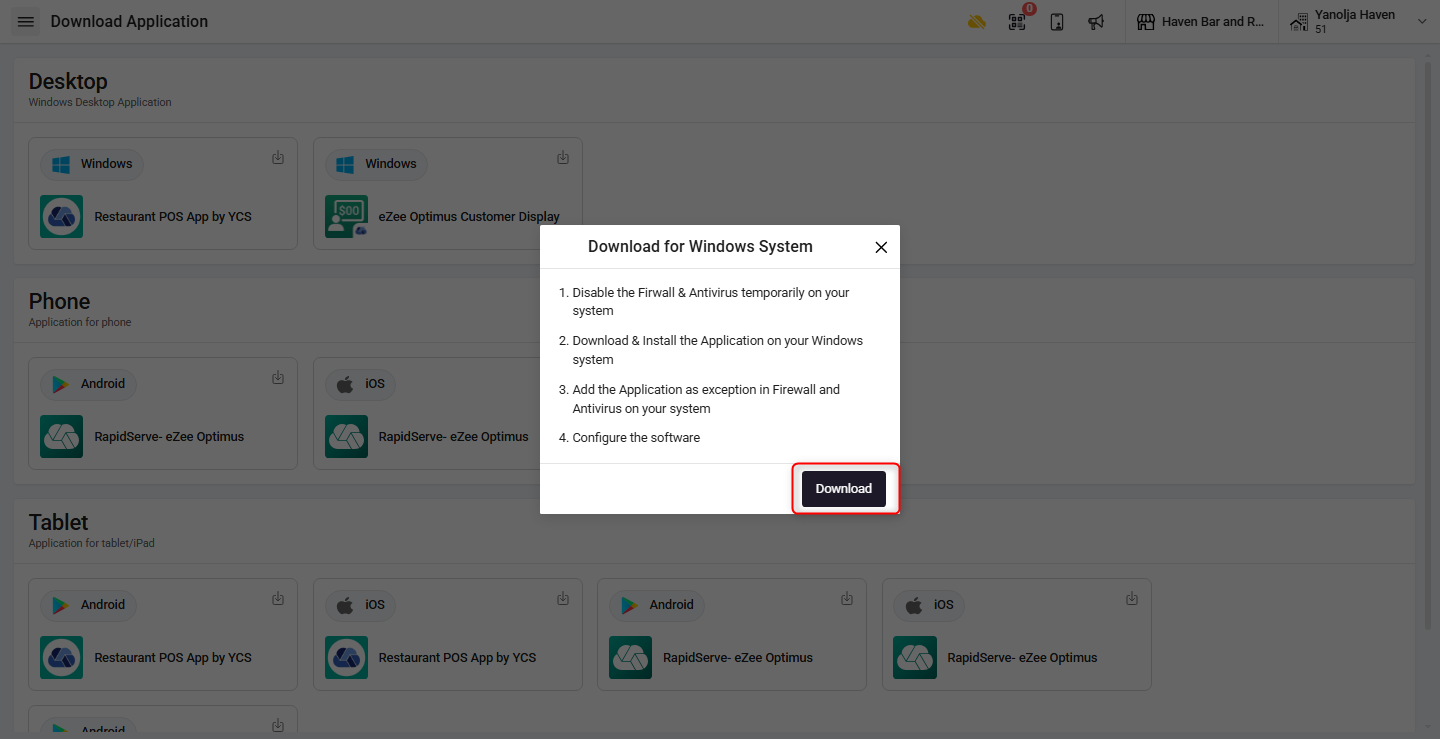Click 'RapidServe- eZee Optimus' on Tablet iOS card

click(1022, 658)
